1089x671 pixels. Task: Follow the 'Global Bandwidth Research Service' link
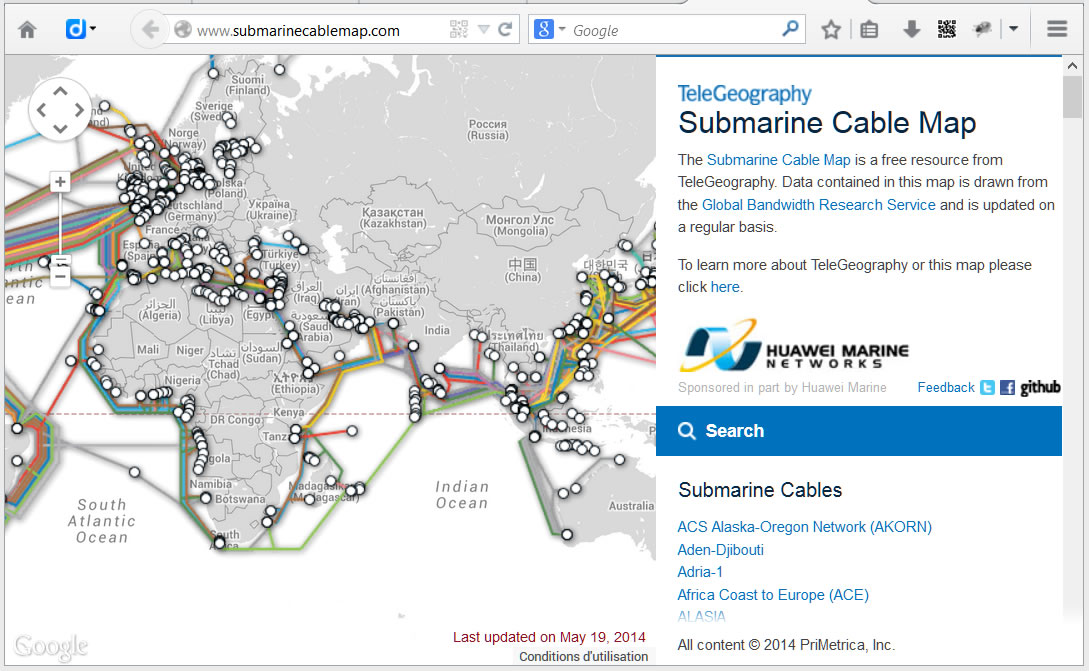point(818,205)
